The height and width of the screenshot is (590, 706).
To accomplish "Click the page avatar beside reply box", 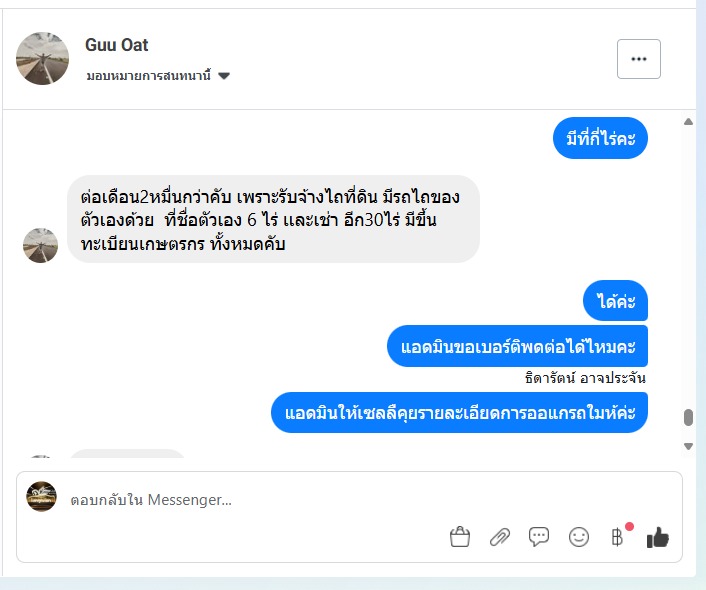I will 42,497.
